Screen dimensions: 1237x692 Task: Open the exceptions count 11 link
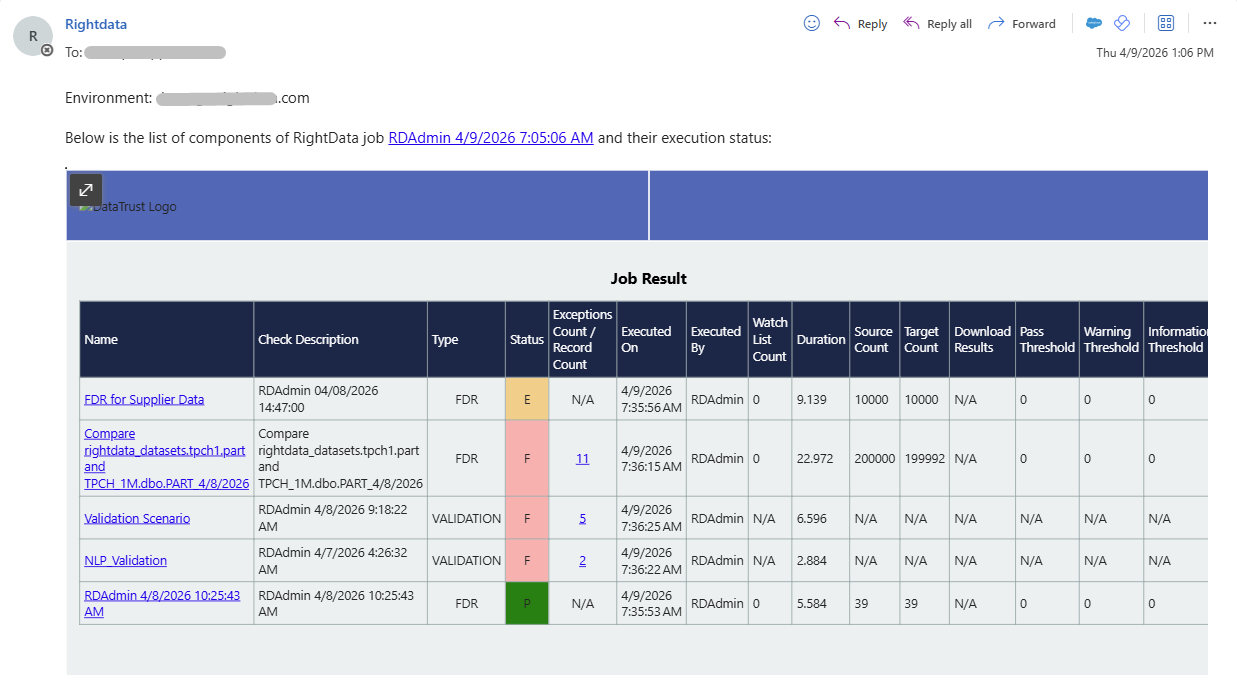coord(582,458)
